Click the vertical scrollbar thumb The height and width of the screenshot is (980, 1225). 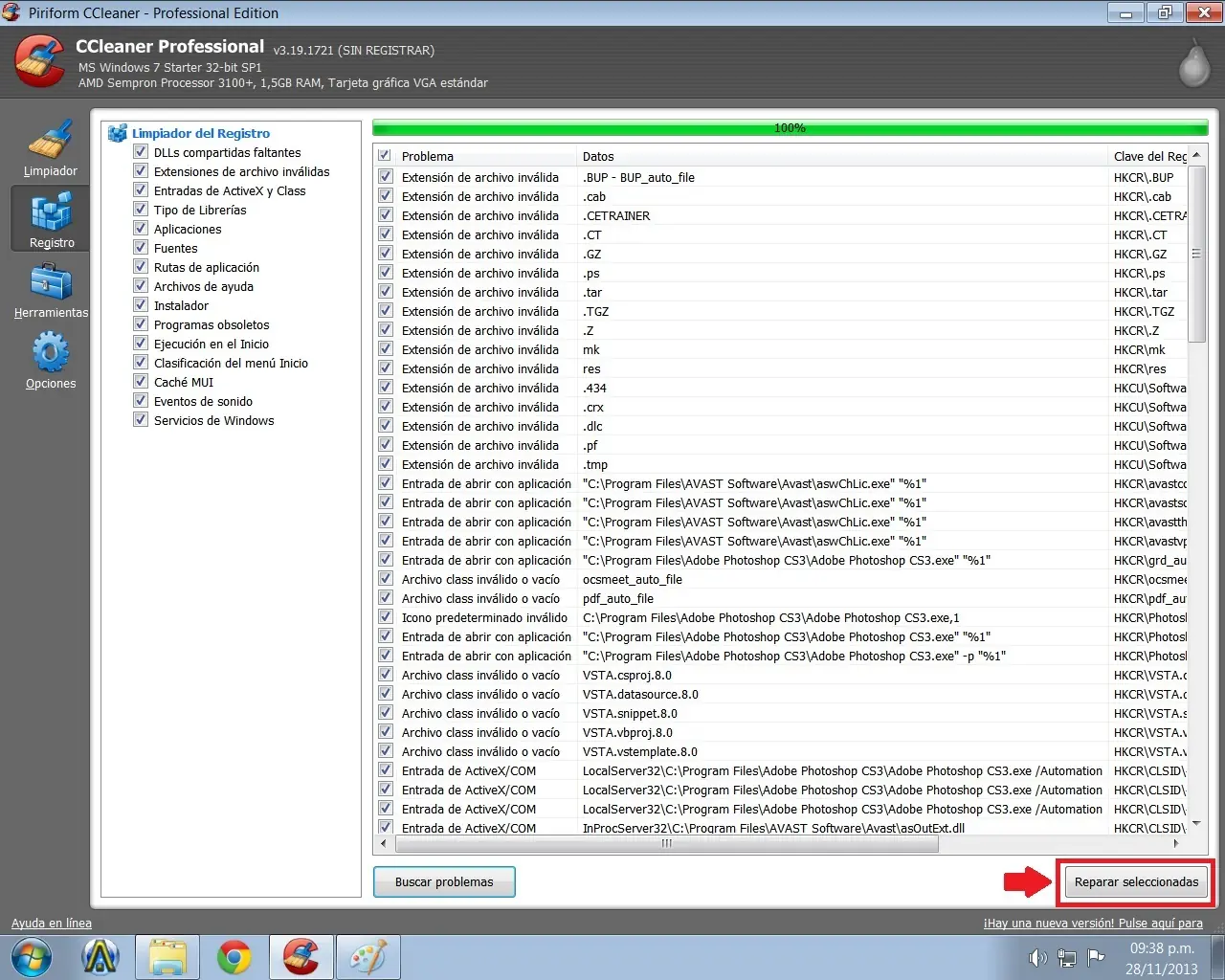(1196, 254)
